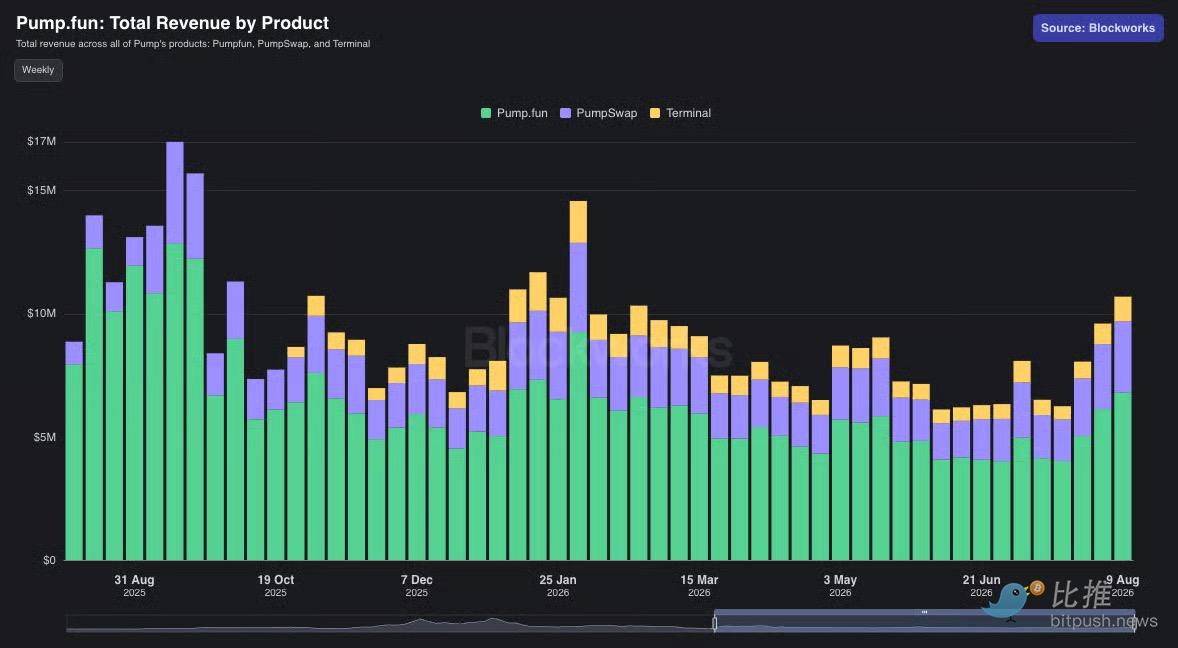Image resolution: width=1178 pixels, height=648 pixels.
Task: Click the yellow Terminal legend swatch
Action: 655,113
